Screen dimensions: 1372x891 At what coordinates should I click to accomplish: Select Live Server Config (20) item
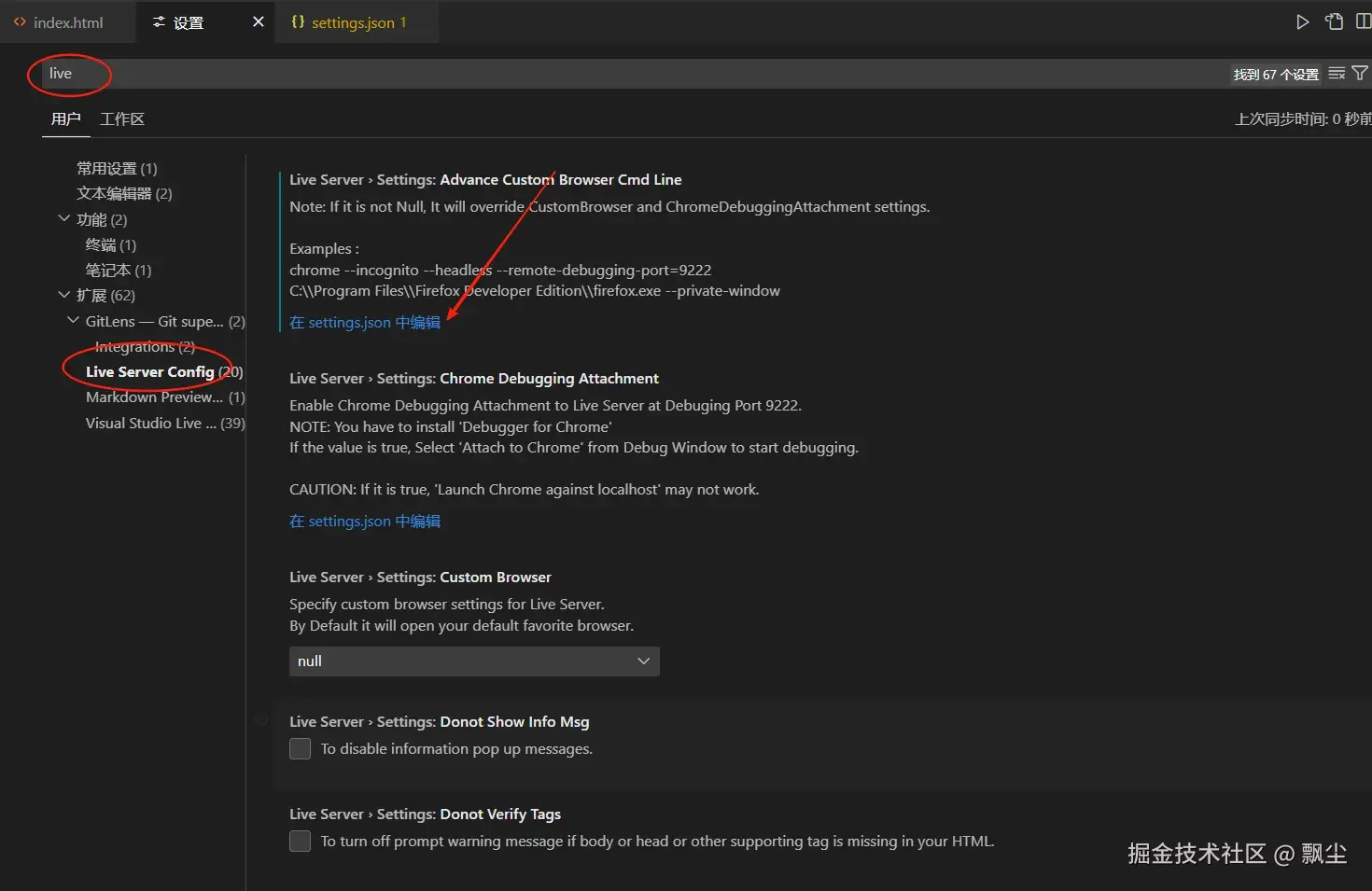point(164,372)
